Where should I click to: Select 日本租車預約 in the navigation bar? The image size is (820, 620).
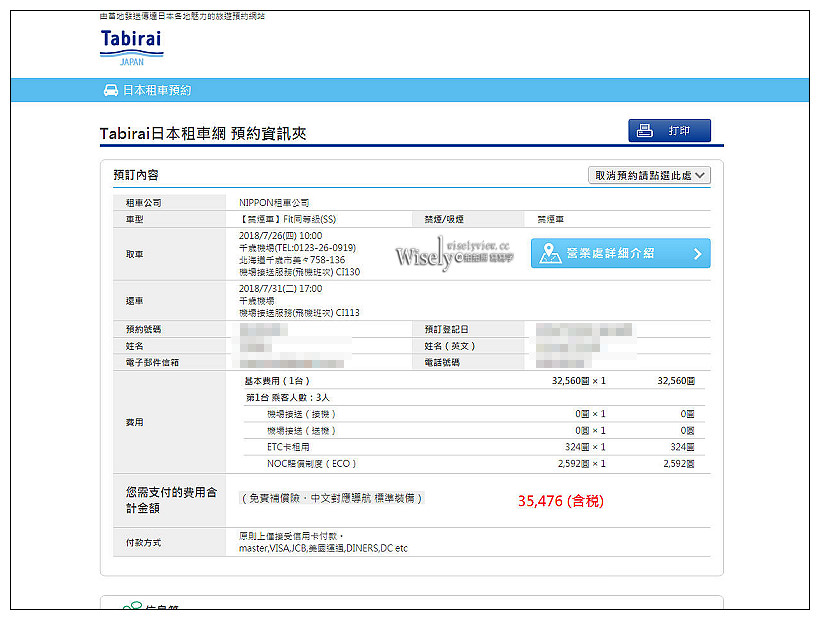(x=156, y=91)
